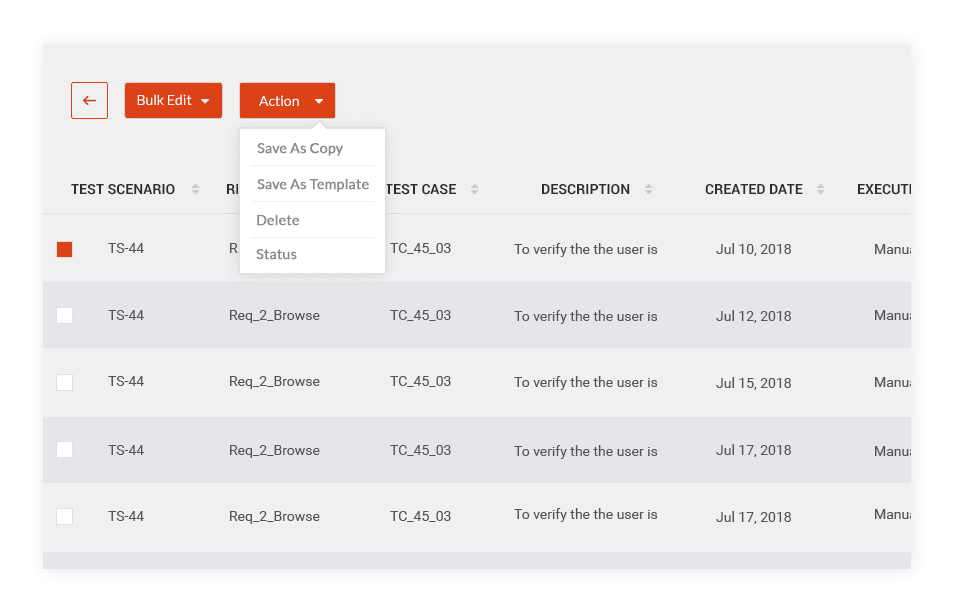Viewport: 957px width, 613px height.
Task: Click Req_2_Browse in the Jul 15 row
Action: coord(274,382)
